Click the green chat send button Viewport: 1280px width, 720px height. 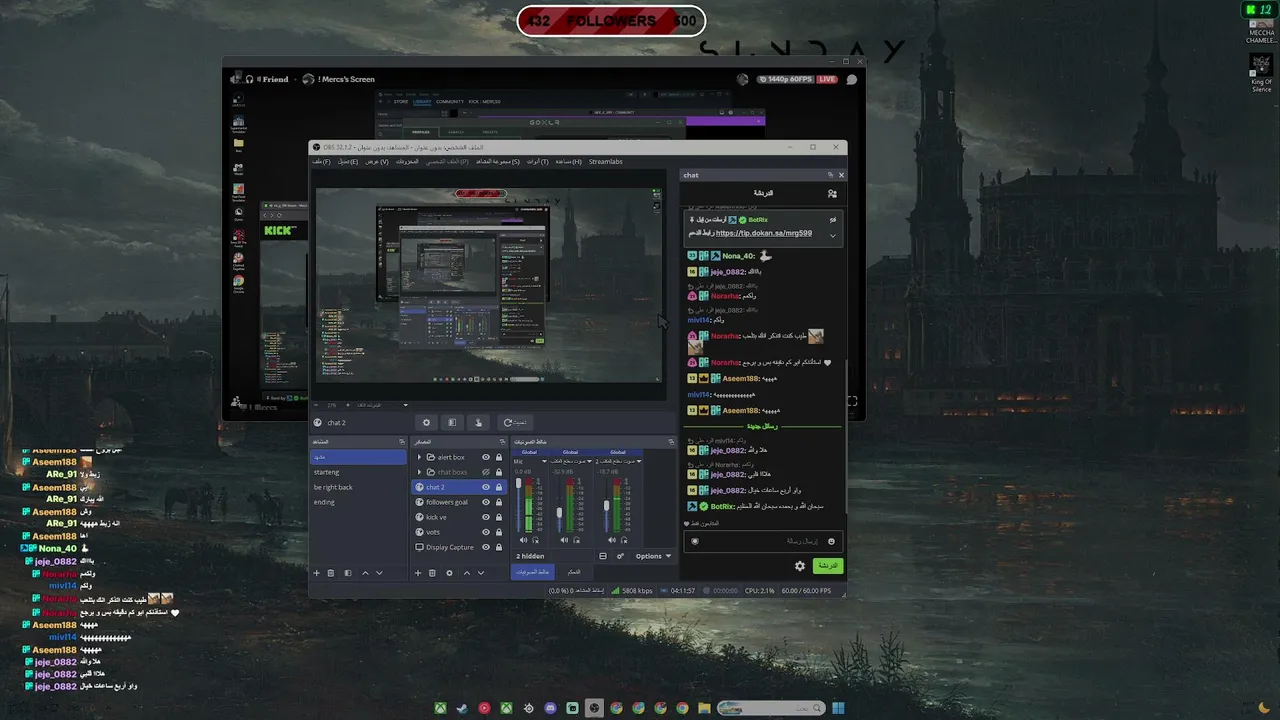point(828,566)
